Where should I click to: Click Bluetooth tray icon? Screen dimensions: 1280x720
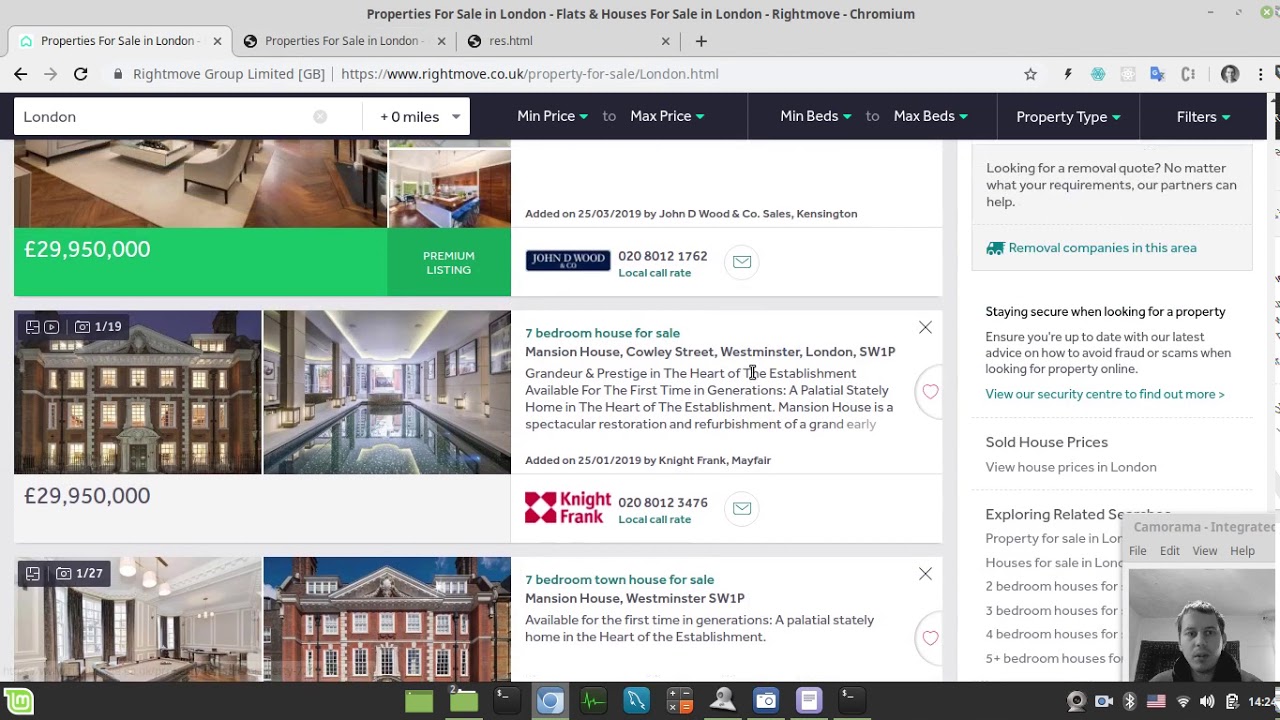coord(1130,701)
